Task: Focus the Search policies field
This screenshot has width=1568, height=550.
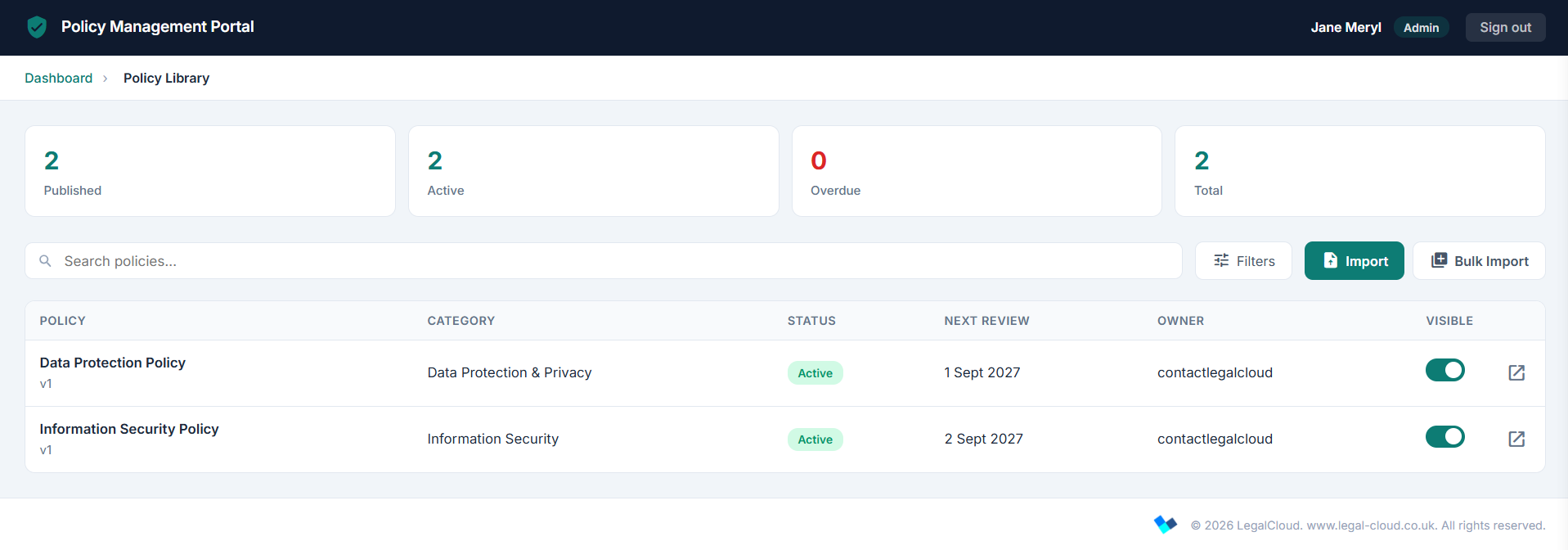Action: pos(604,261)
